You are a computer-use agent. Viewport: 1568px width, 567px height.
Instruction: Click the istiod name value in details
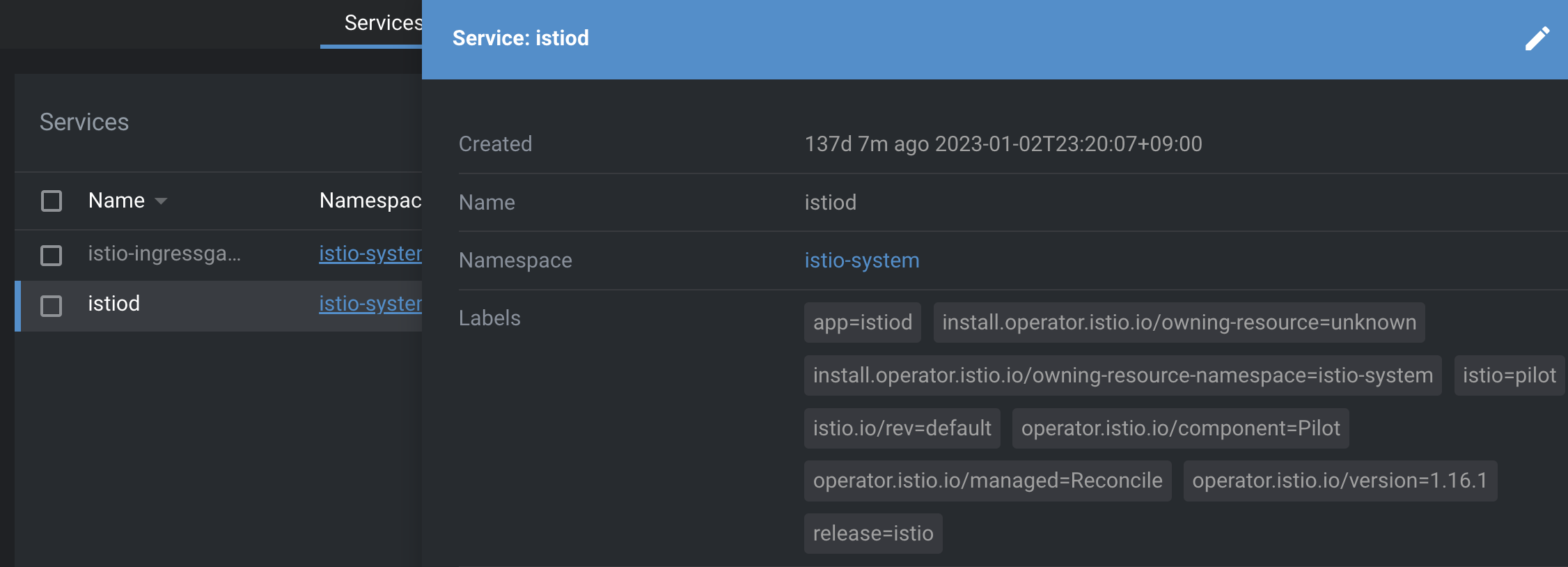click(831, 203)
